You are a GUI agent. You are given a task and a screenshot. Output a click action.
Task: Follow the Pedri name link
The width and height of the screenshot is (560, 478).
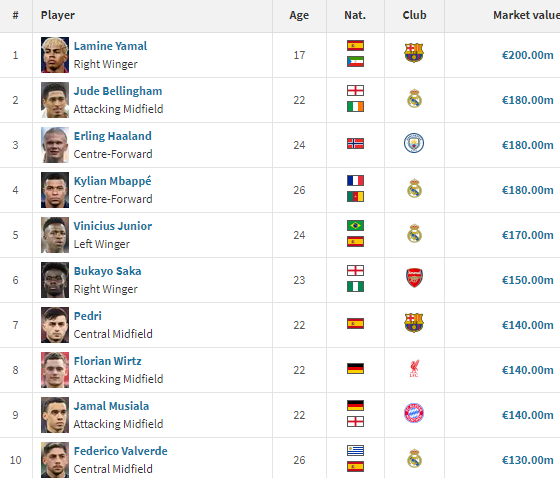[x=88, y=316]
